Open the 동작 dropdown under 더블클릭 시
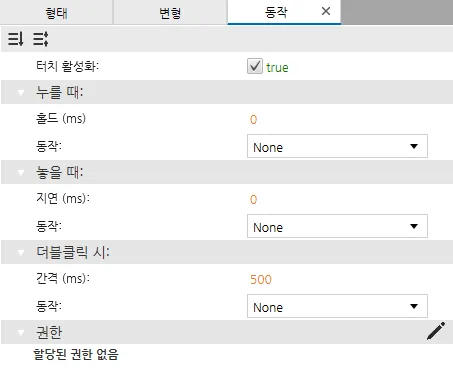 click(337, 306)
